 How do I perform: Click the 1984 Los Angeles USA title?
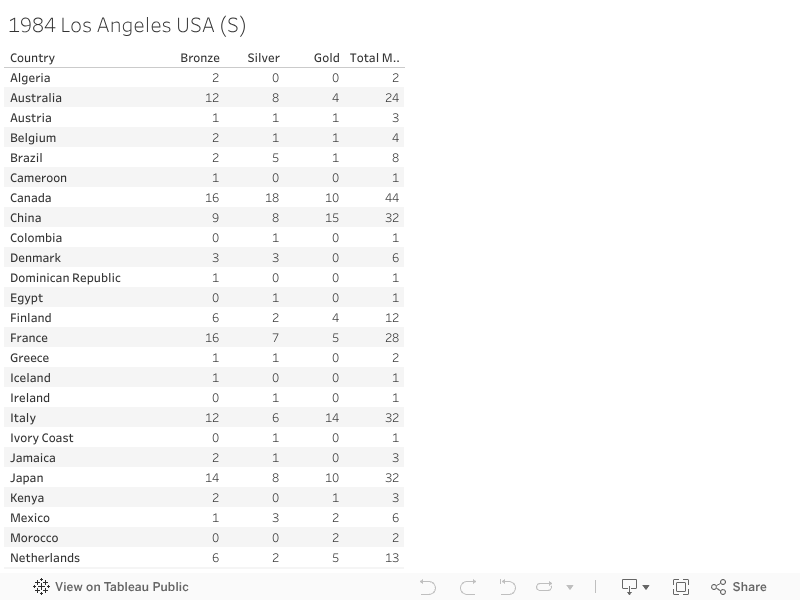tap(127, 25)
